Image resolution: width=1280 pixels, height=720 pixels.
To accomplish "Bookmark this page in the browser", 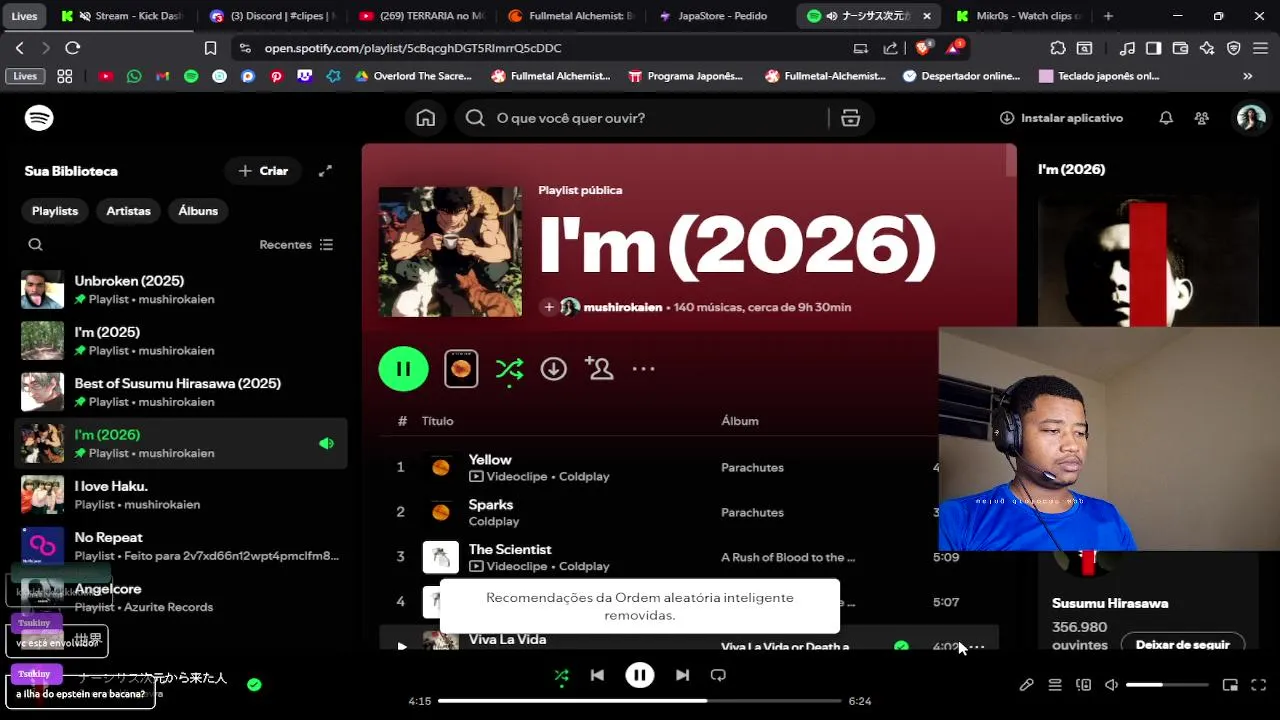I will 210,47.
